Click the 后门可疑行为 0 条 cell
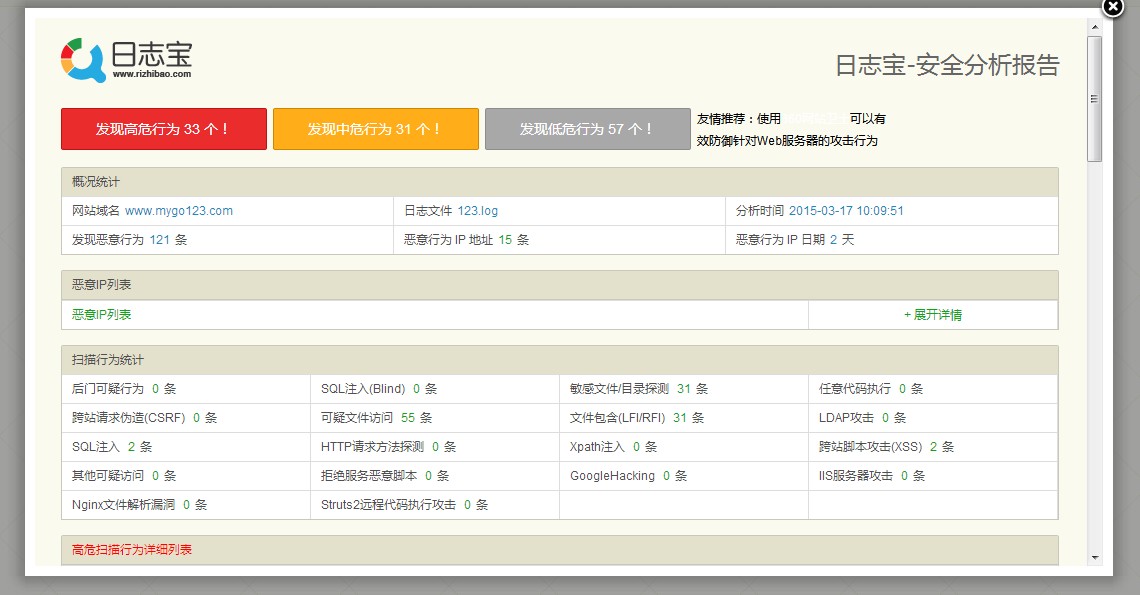 point(186,389)
